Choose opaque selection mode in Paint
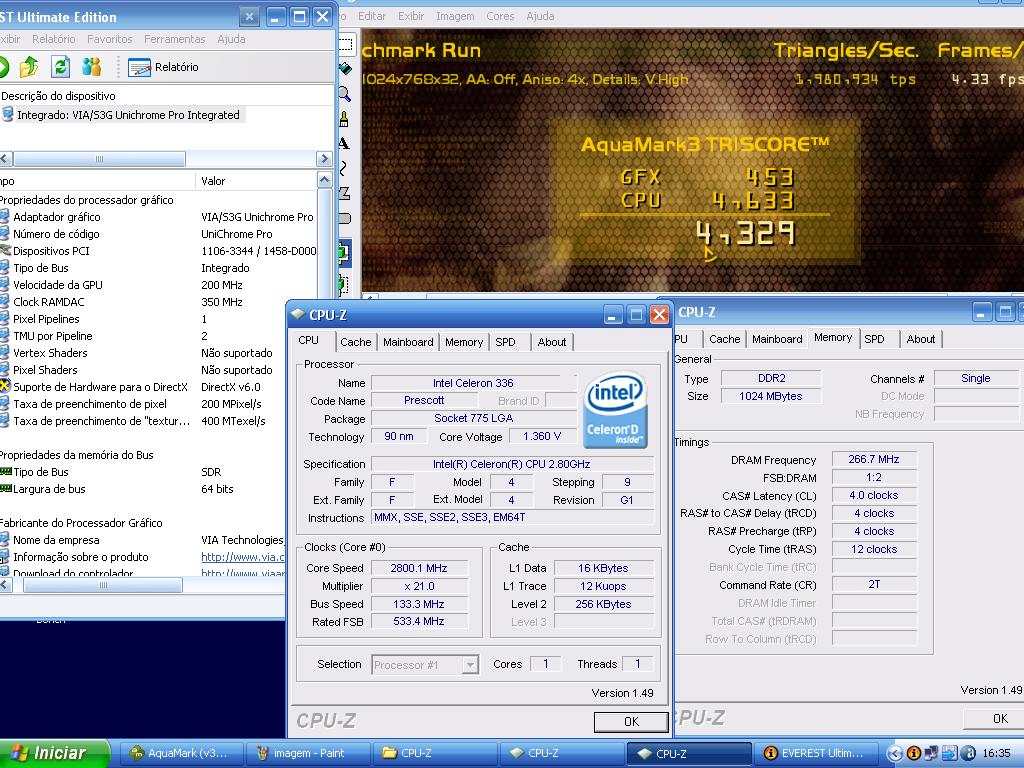 [x=344, y=252]
